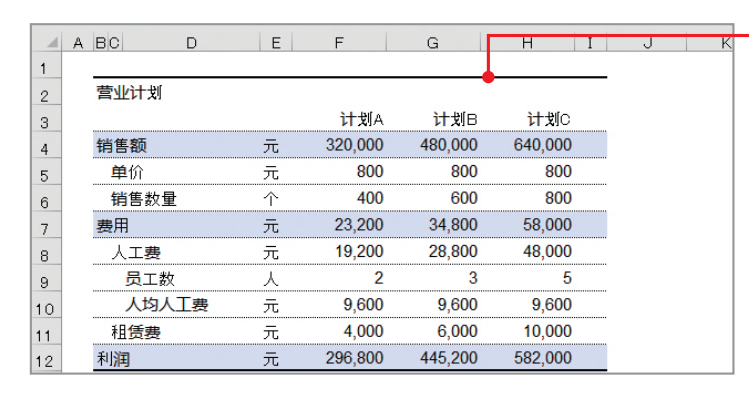The width and height of the screenshot is (749, 402).
Task: Click the 元 unit cell for 利润
Action: (270, 359)
